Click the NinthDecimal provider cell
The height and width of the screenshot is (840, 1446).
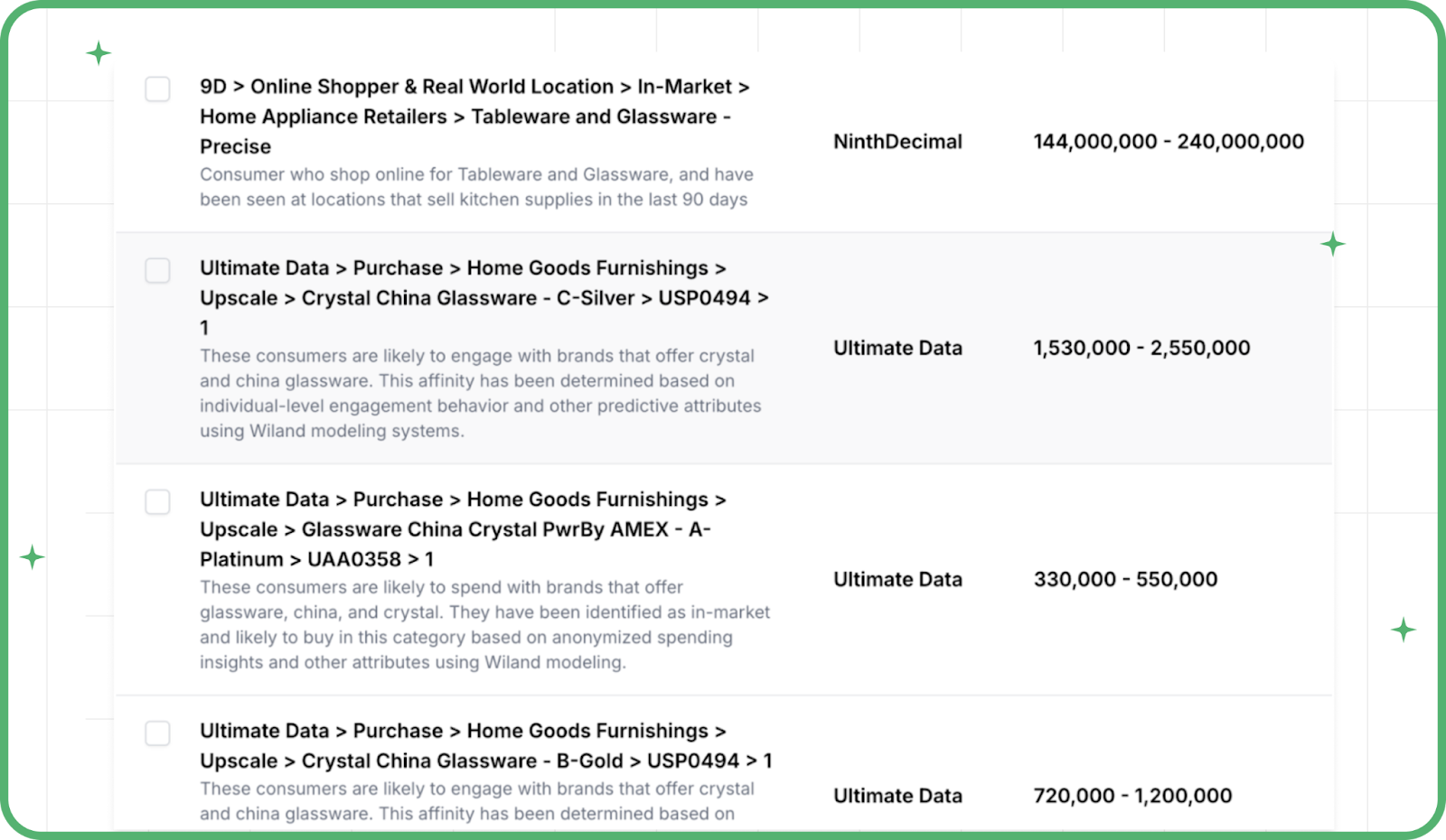(897, 142)
